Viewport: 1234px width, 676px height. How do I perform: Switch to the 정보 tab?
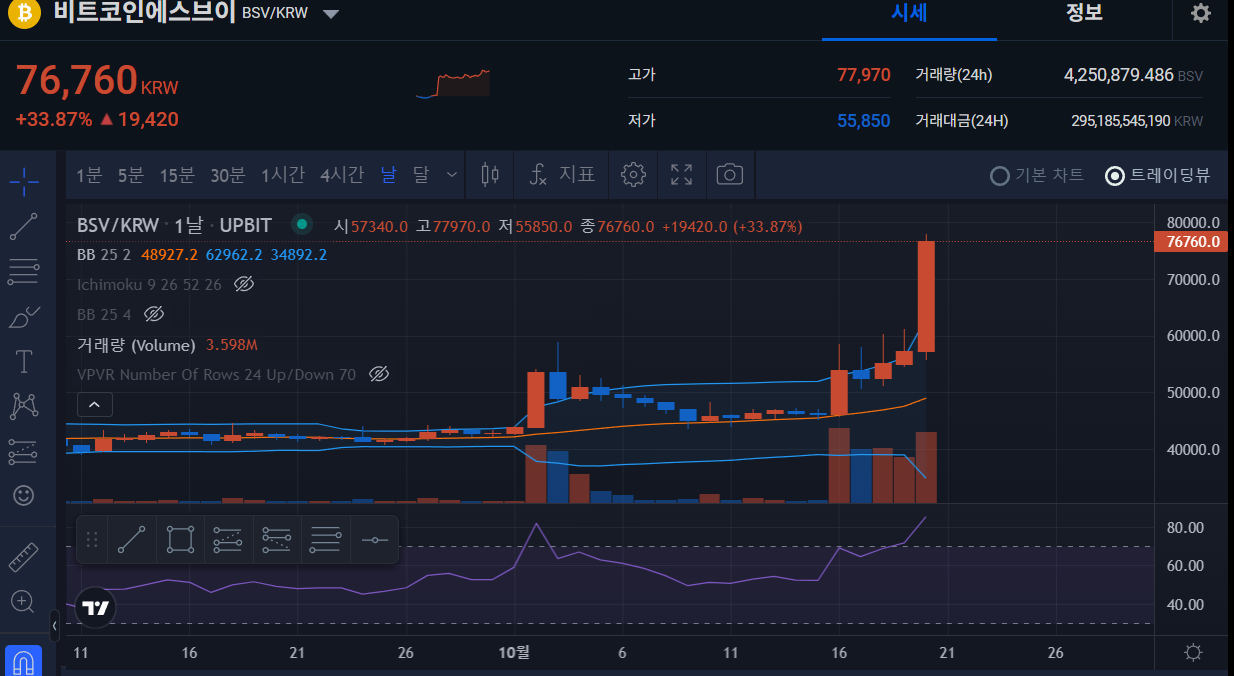tap(1084, 13)
